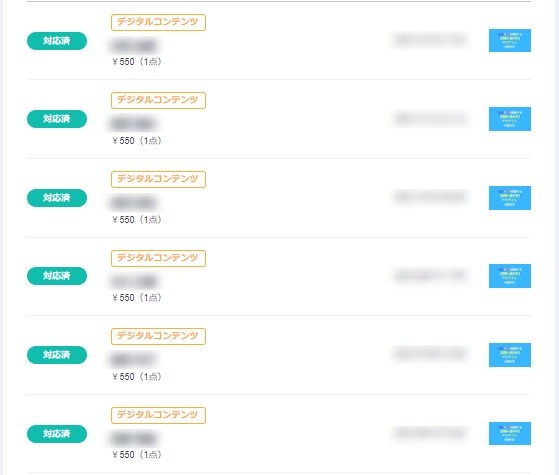Viewport: 559px width, 475px height.
Task: Open the first order's blurred buyer name
Action: pyautogui.click(x=134, y=46)
